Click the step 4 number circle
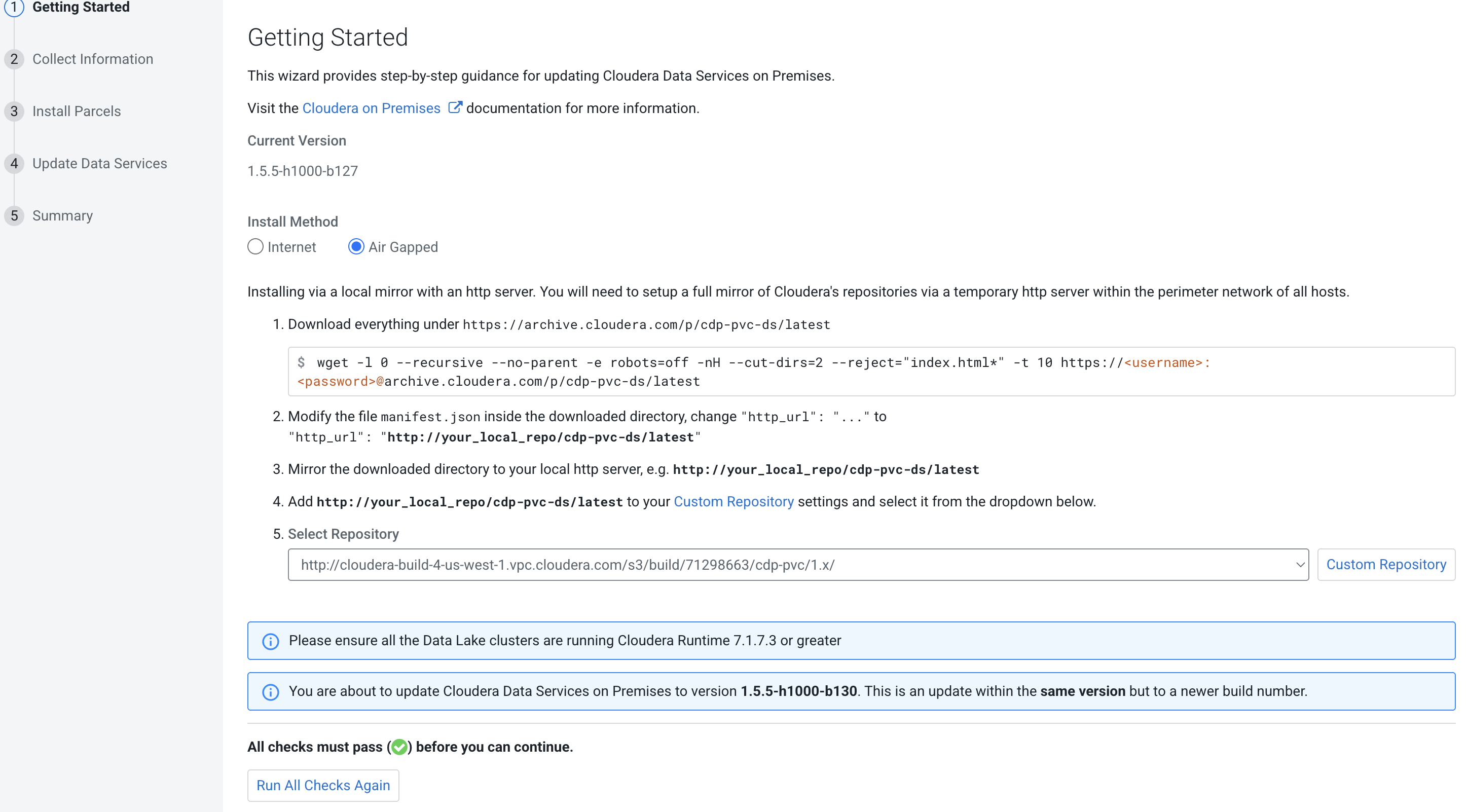The width and height of the screenshot is (1467, 812). pyautogui.click(x=14, y=164)
